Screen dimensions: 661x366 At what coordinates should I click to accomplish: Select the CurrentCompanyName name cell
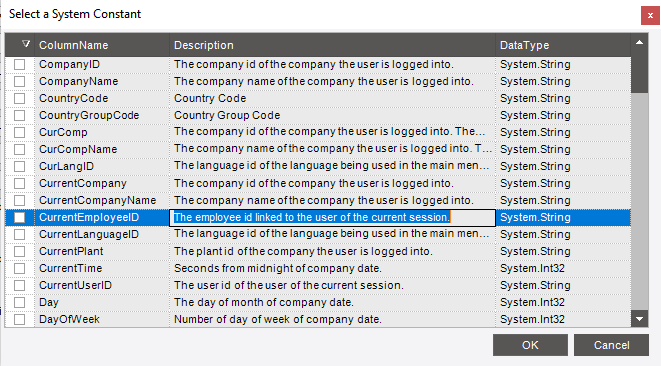(x=102, y=200)
